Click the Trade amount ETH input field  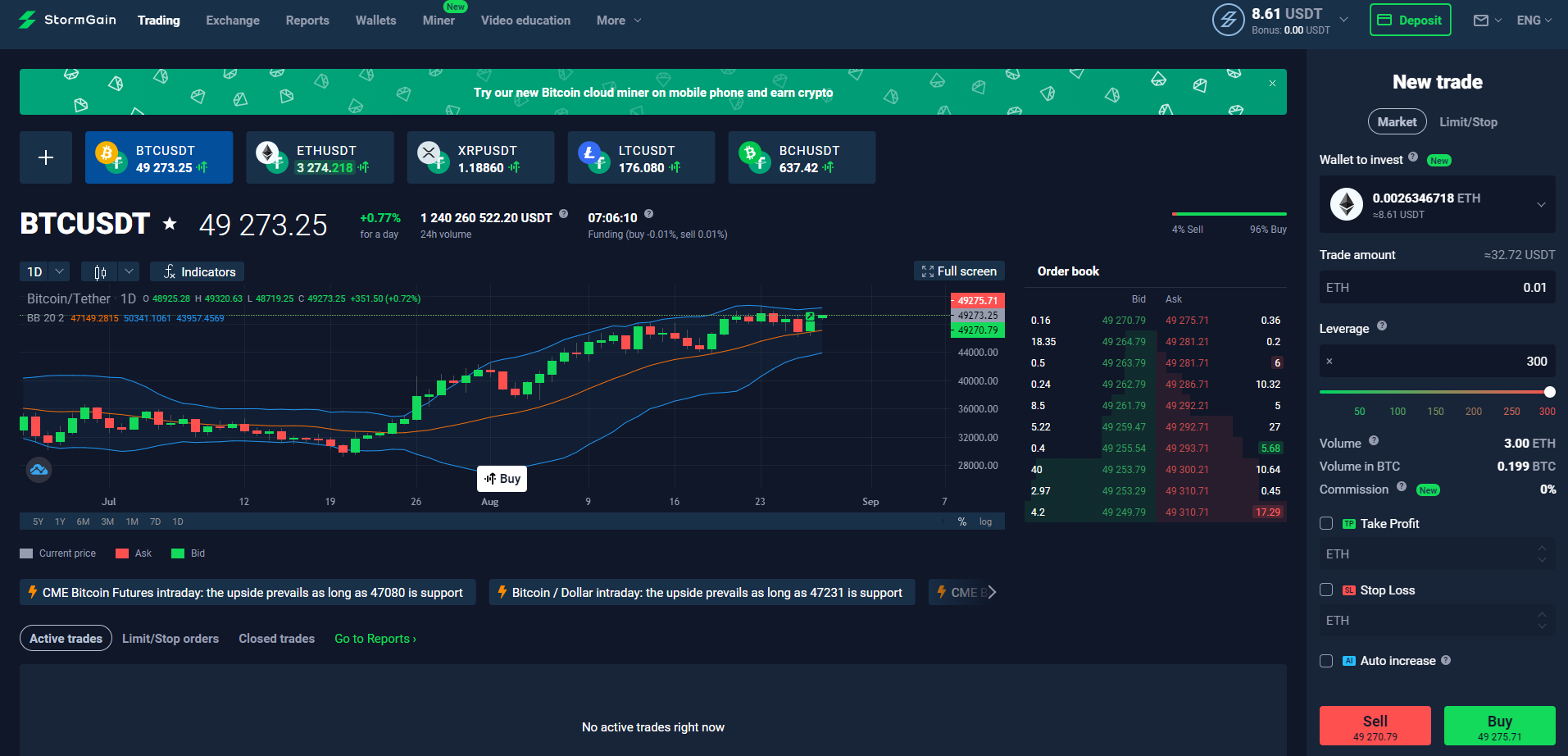tap(1438, 288)
